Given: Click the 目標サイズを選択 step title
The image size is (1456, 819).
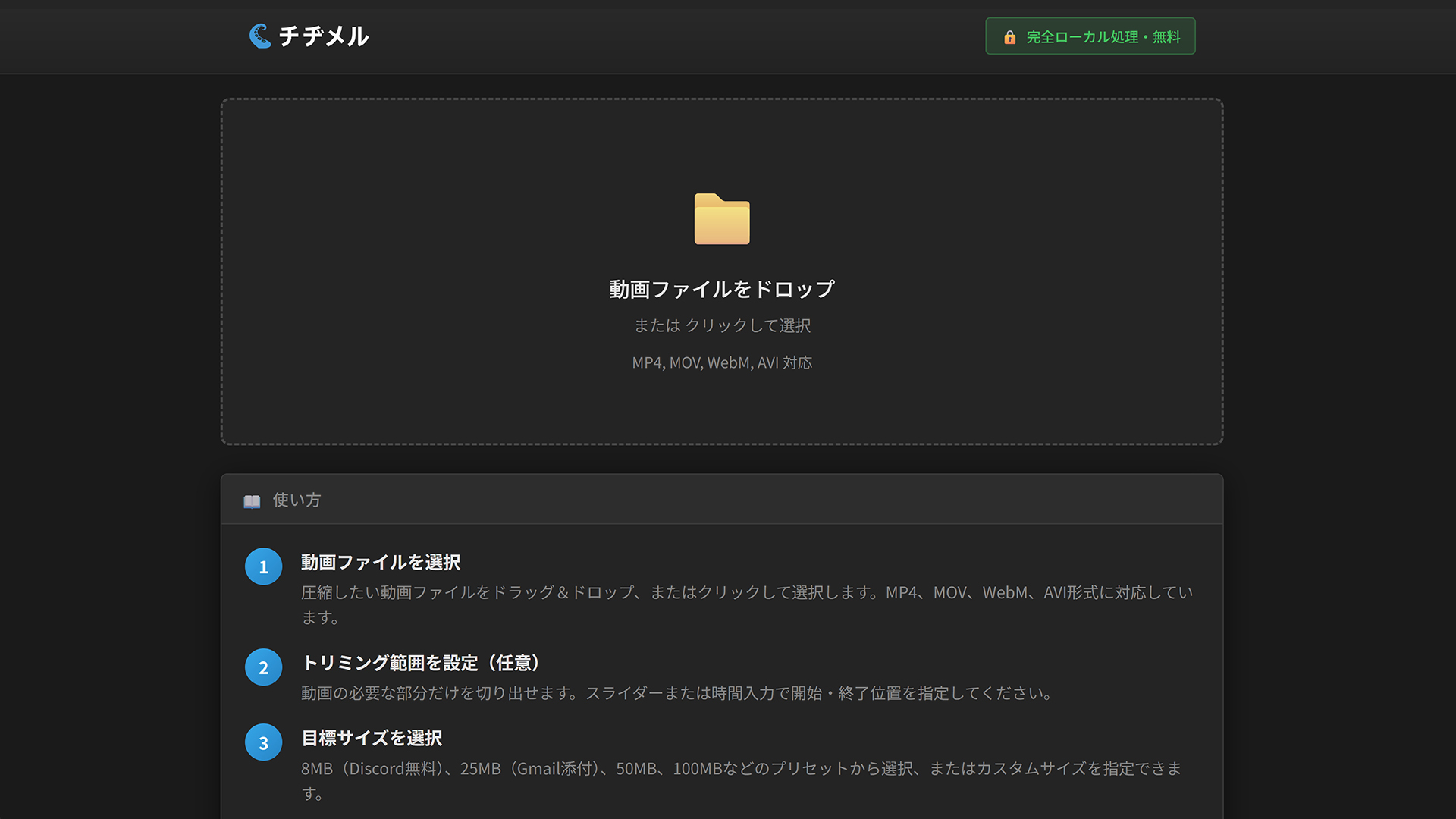Looking at the screenshot, I should [372, 738].
